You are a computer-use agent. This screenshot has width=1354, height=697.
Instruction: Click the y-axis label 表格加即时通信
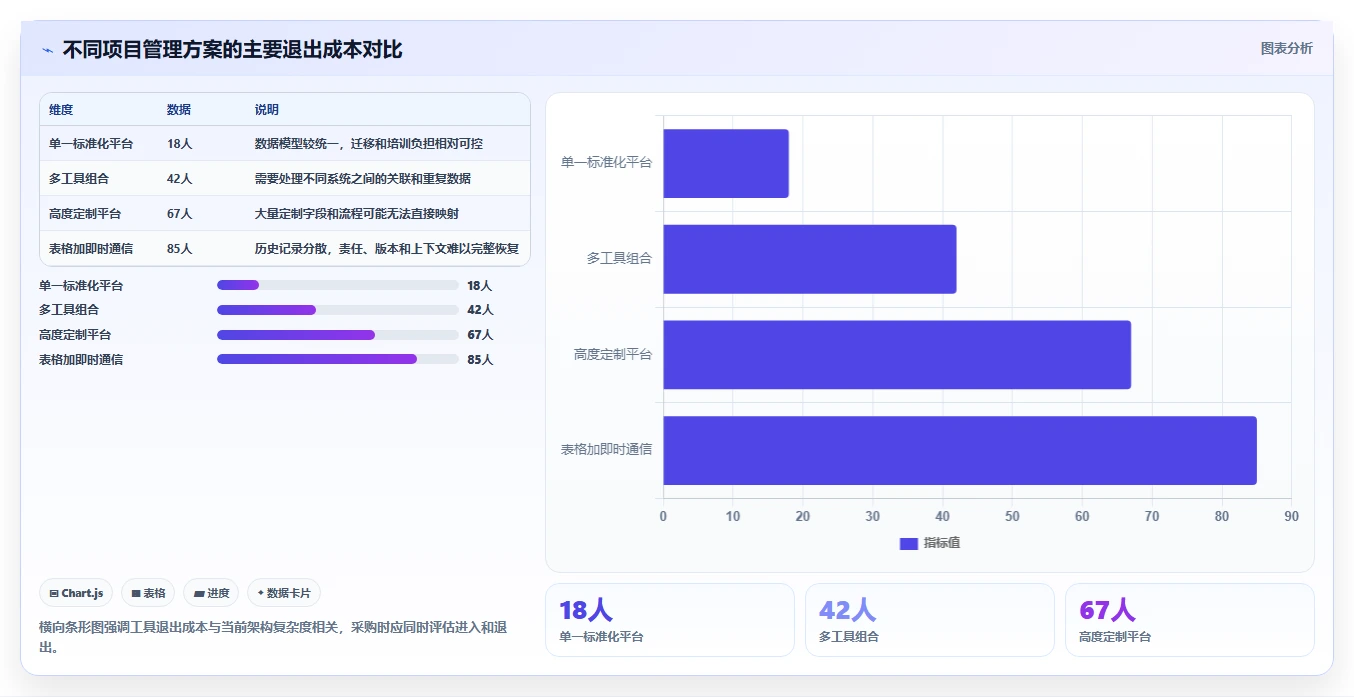point(606,450)
